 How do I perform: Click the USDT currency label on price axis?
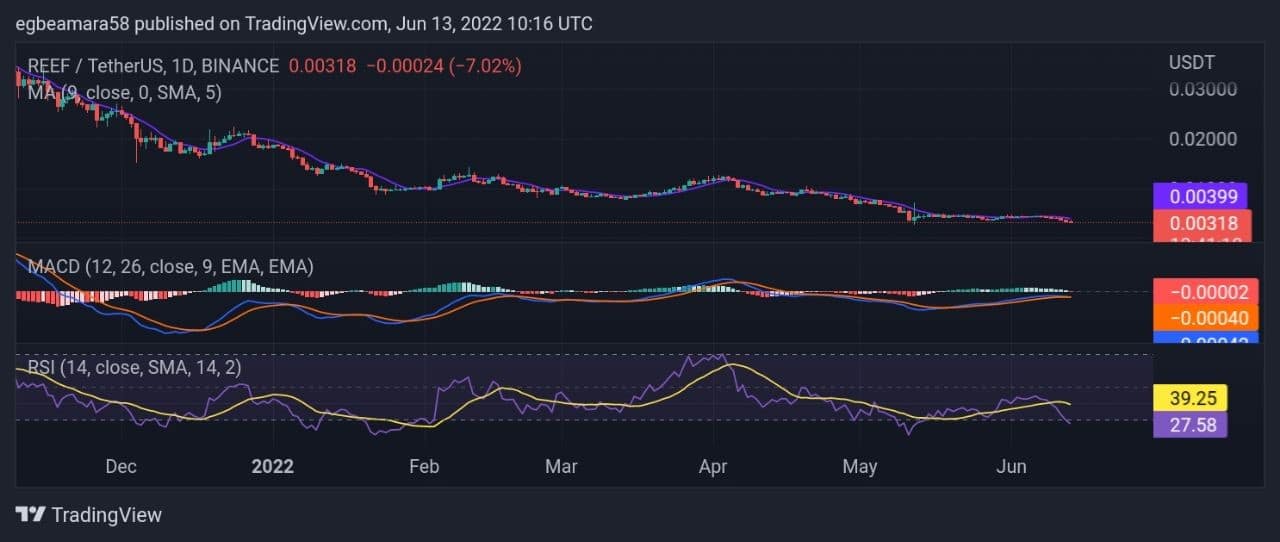[x=1192, y=62]
